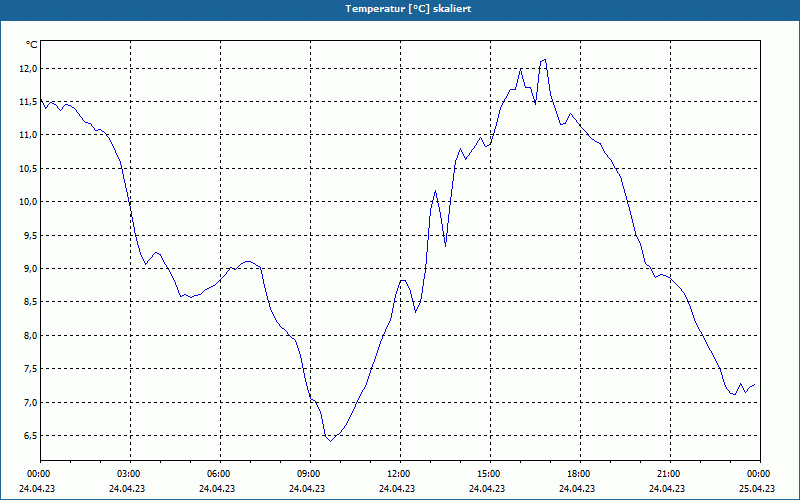The width and height of the screenshot is (800, 500).
Task: Select the 12,0 y-axis label
Action: click(28, 68)
